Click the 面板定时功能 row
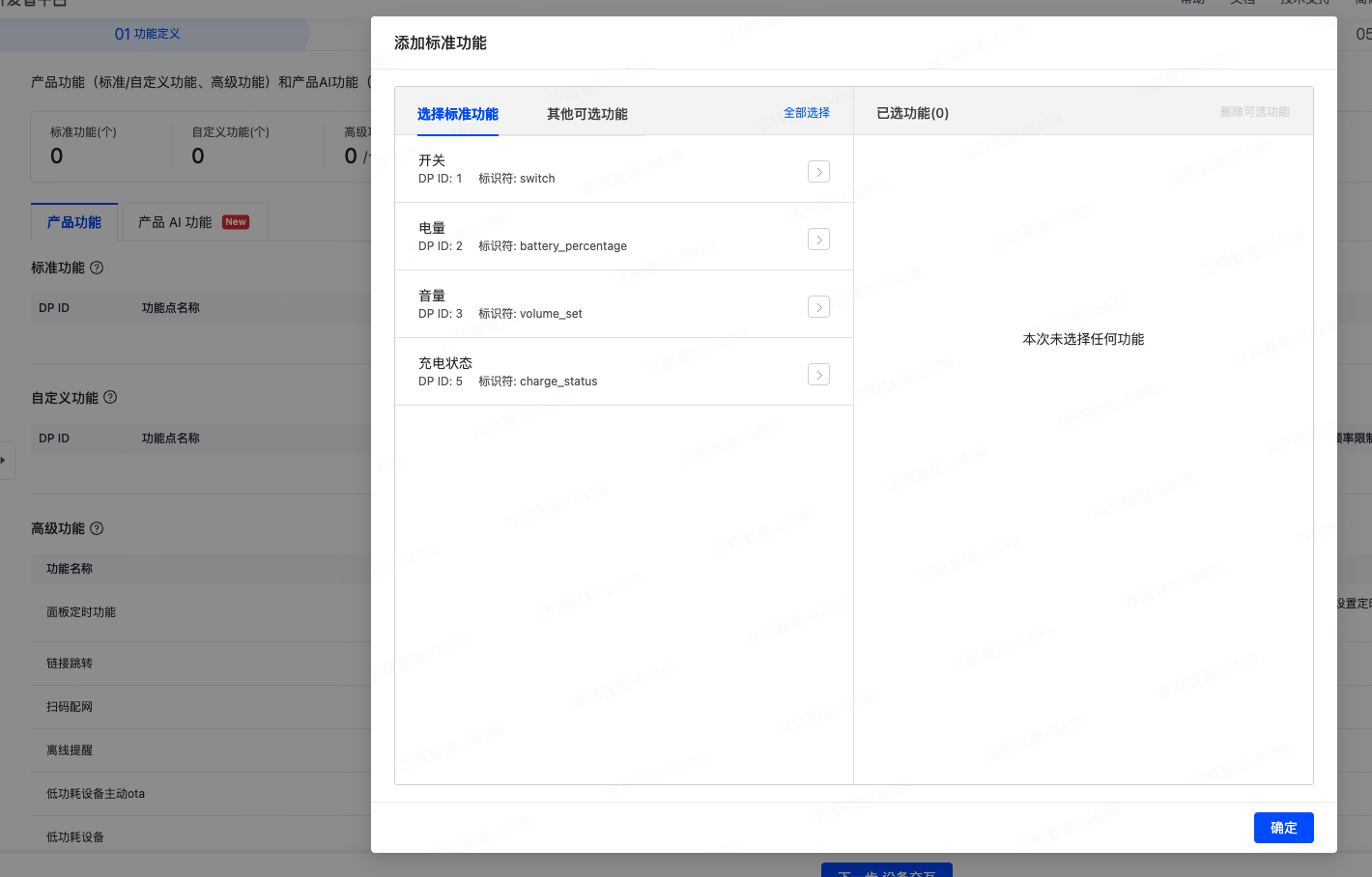 [x=81, y=612]
